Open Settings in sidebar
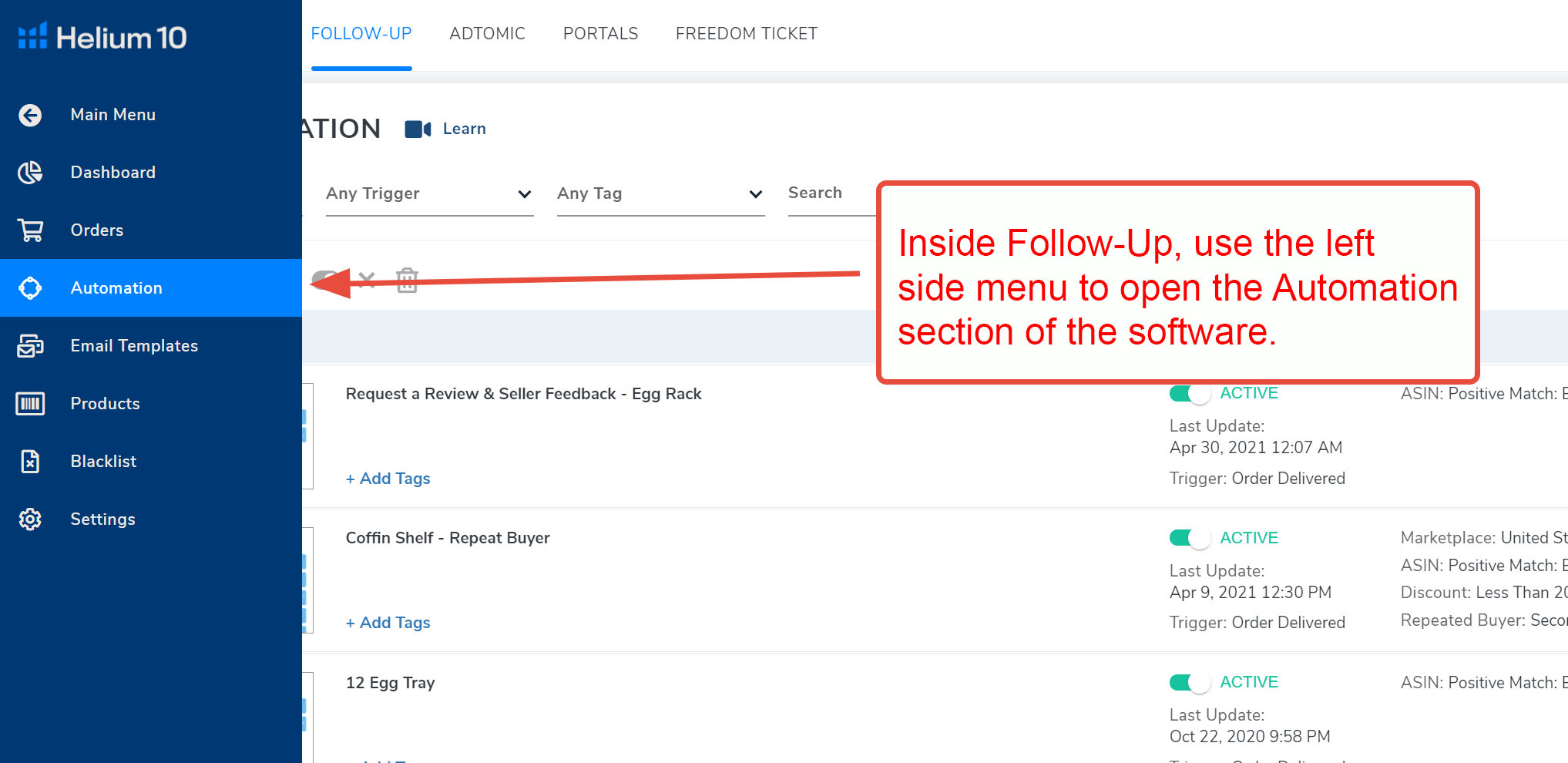1568x763 pixels. pyautogui.click(x=151, y=519)
